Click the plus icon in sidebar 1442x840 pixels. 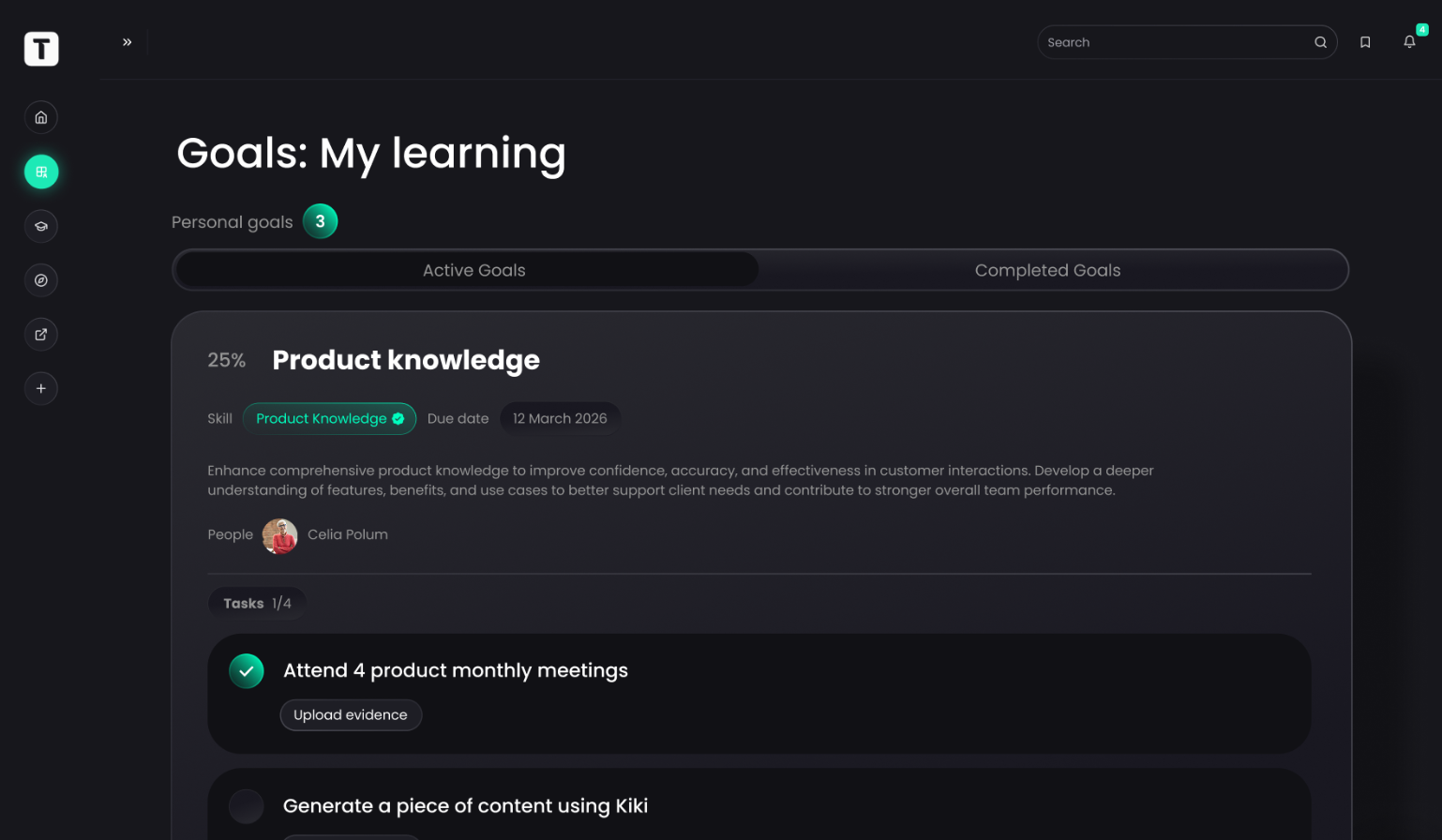[x=41, y=388]
